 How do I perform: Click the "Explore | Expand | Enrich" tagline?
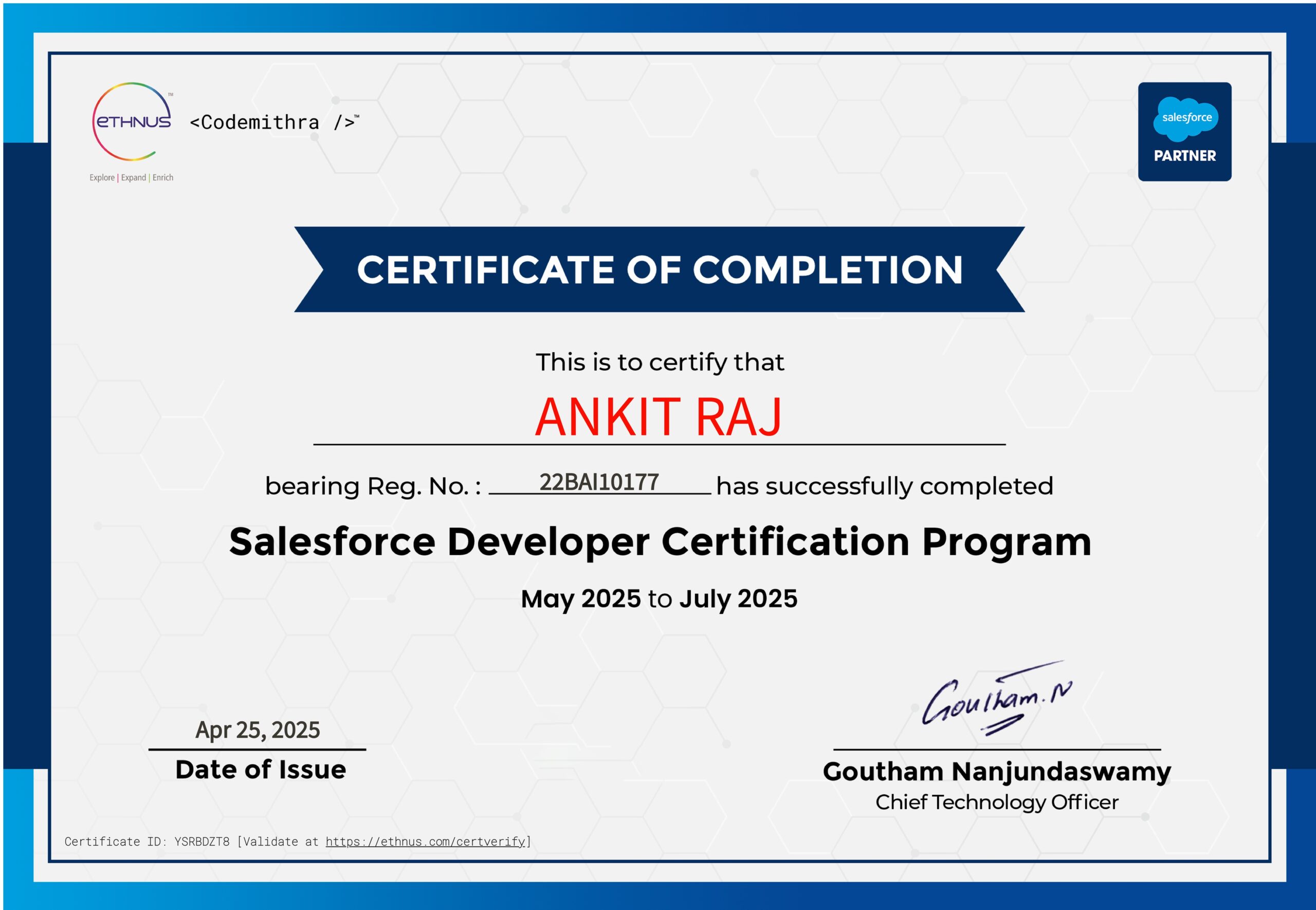click(131, 178)
